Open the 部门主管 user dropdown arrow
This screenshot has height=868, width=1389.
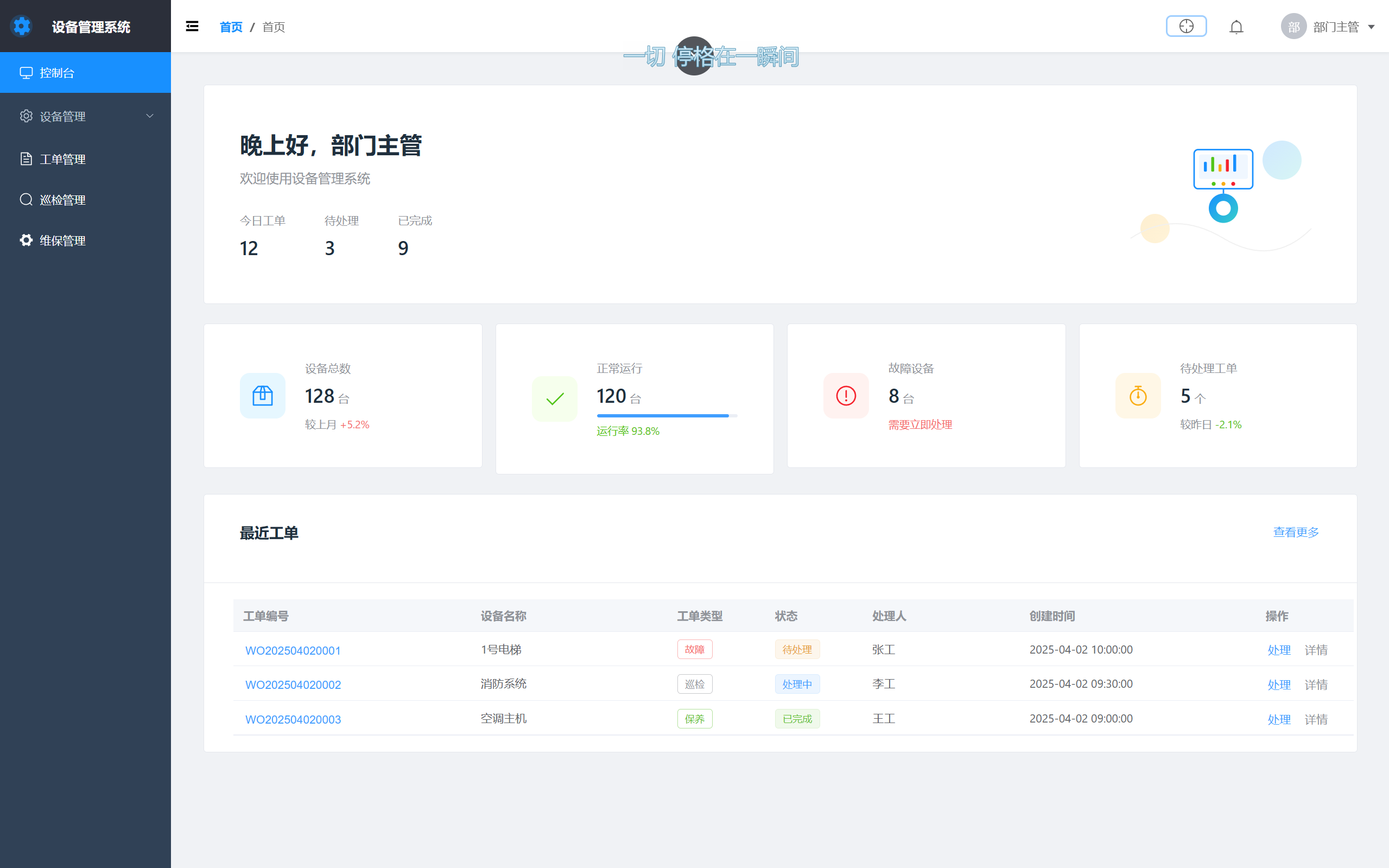coord(1371,27)
